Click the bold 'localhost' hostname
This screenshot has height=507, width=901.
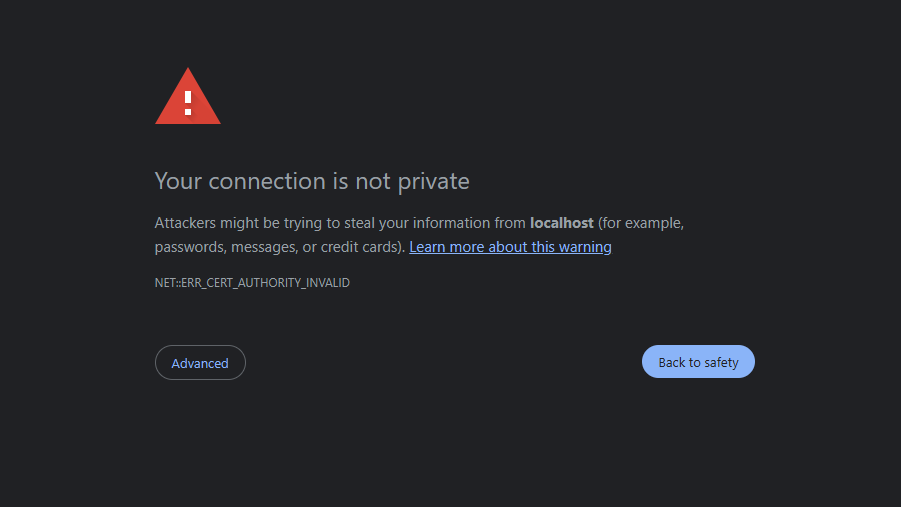[561, 223]
